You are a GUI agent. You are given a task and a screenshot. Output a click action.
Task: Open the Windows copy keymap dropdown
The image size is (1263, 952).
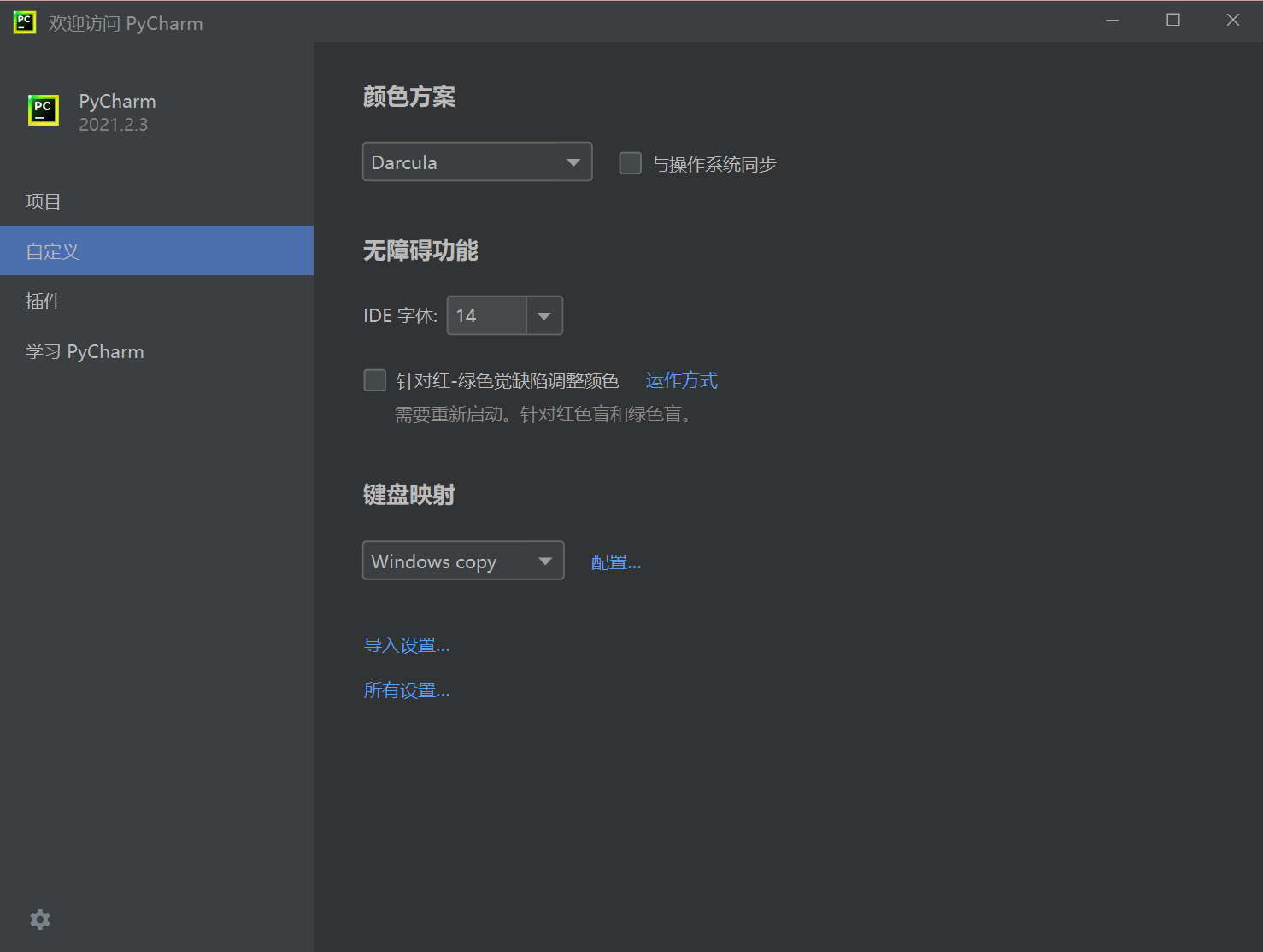463,561
